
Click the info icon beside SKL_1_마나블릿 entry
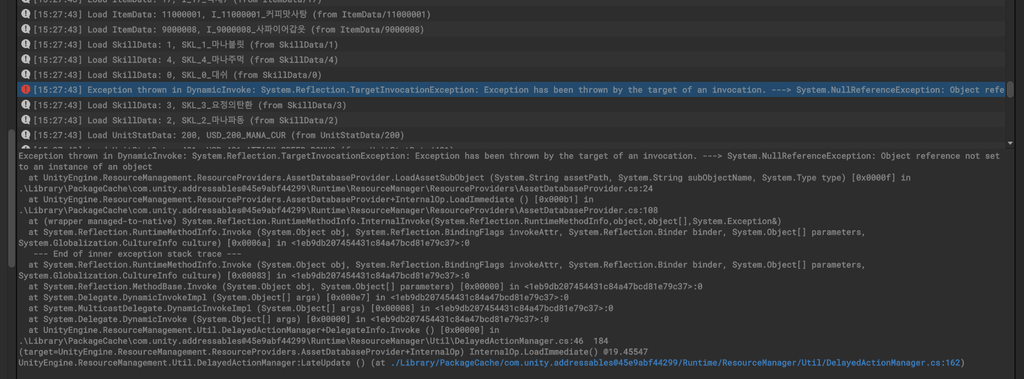[x=25, y=44]
